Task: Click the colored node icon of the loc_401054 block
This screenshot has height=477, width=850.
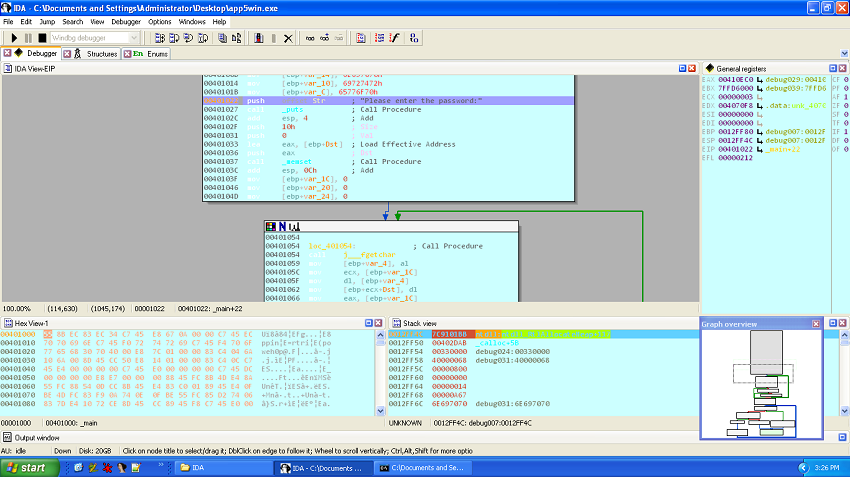Action: [271, 227]
